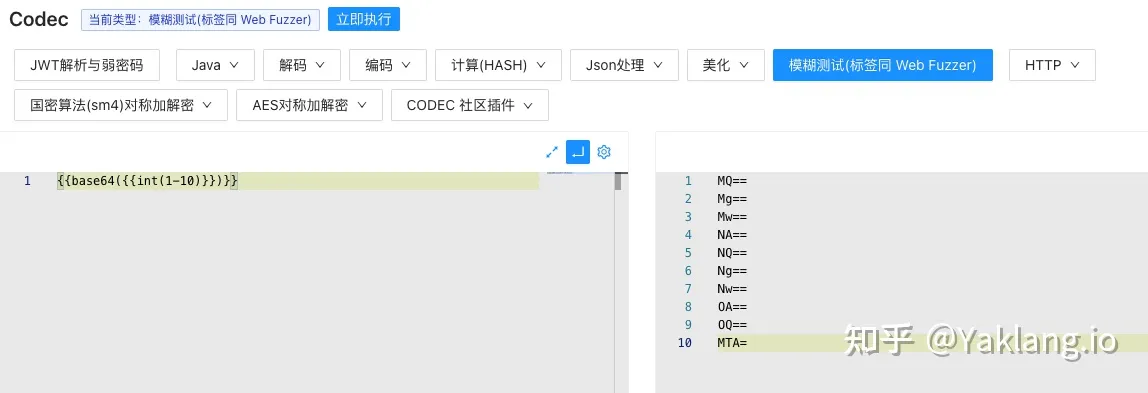The height and width of the screenshot is (393, 1148).
Task: Click the 立即执行 execute button
Action: (364, 20)
